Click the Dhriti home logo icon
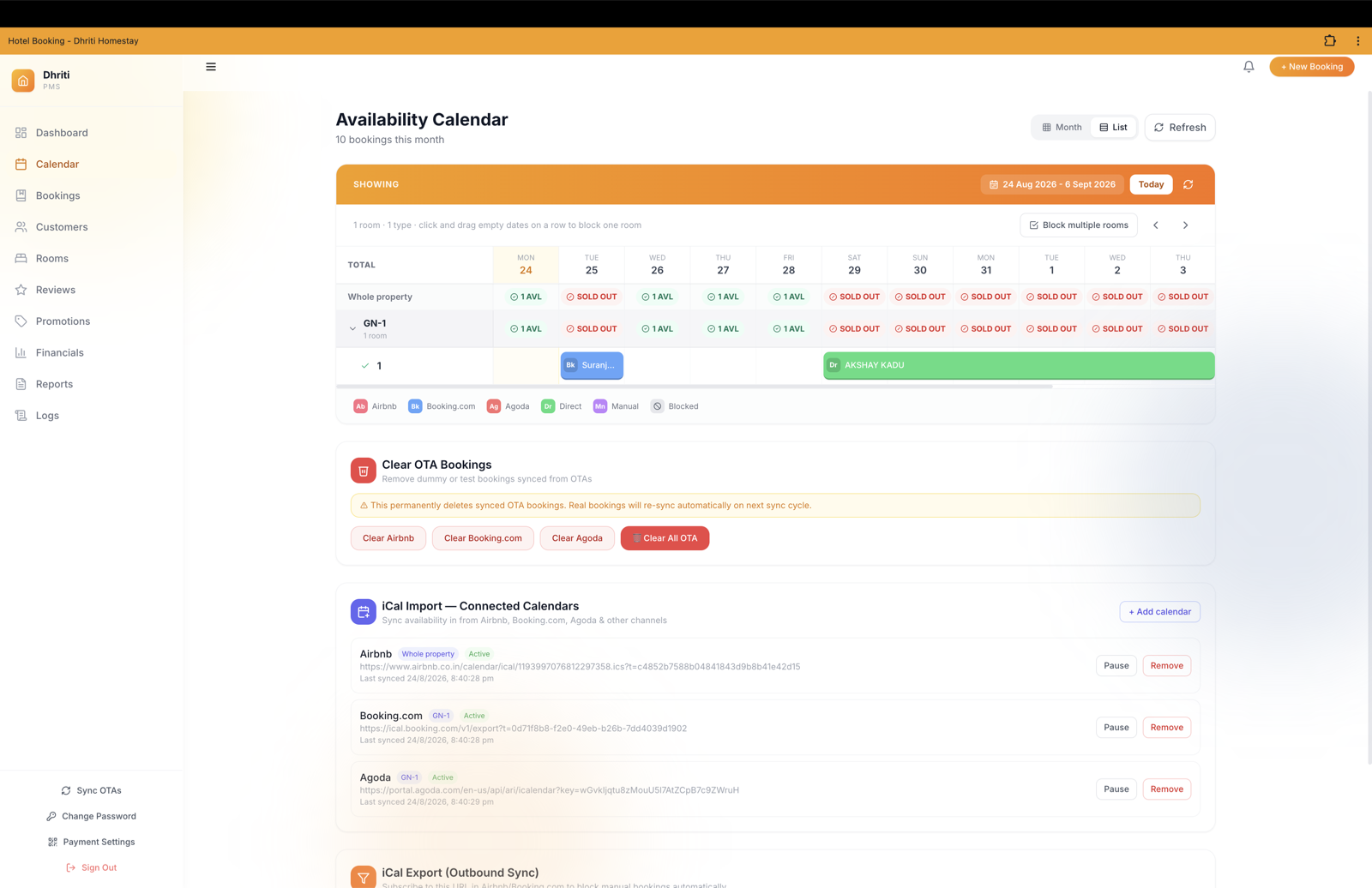 click(23, 81)
